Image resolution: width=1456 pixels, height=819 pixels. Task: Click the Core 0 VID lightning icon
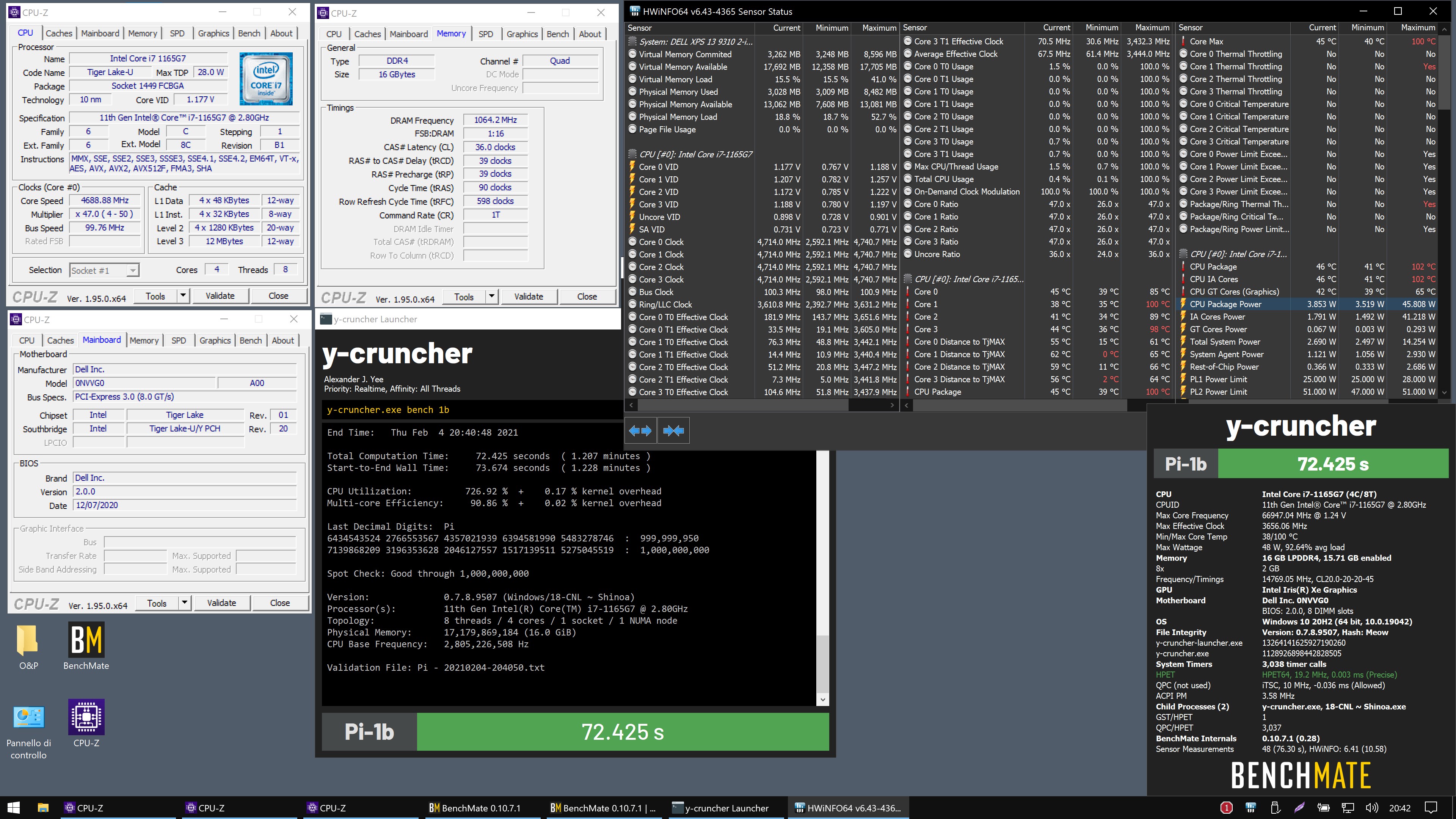tap(632, 167)
